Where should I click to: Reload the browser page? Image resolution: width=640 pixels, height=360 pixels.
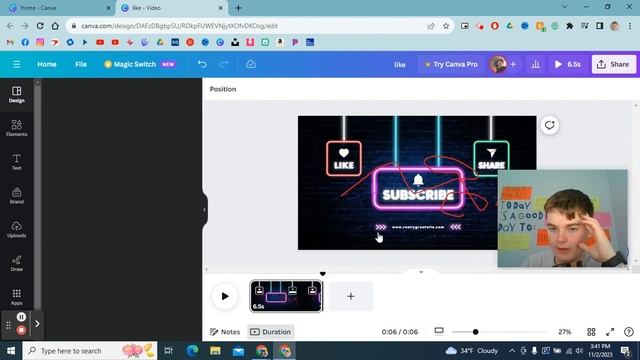(40, 26)
